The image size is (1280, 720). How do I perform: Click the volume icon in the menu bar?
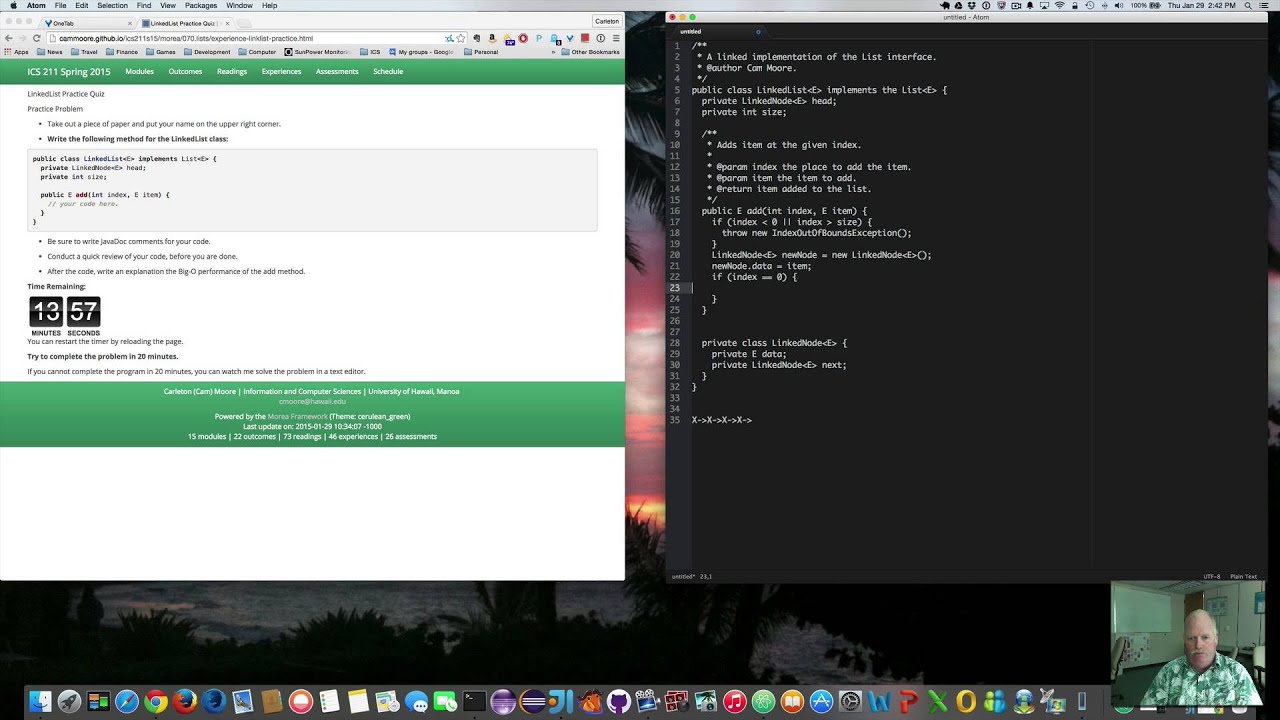(x=1119, y=5)
